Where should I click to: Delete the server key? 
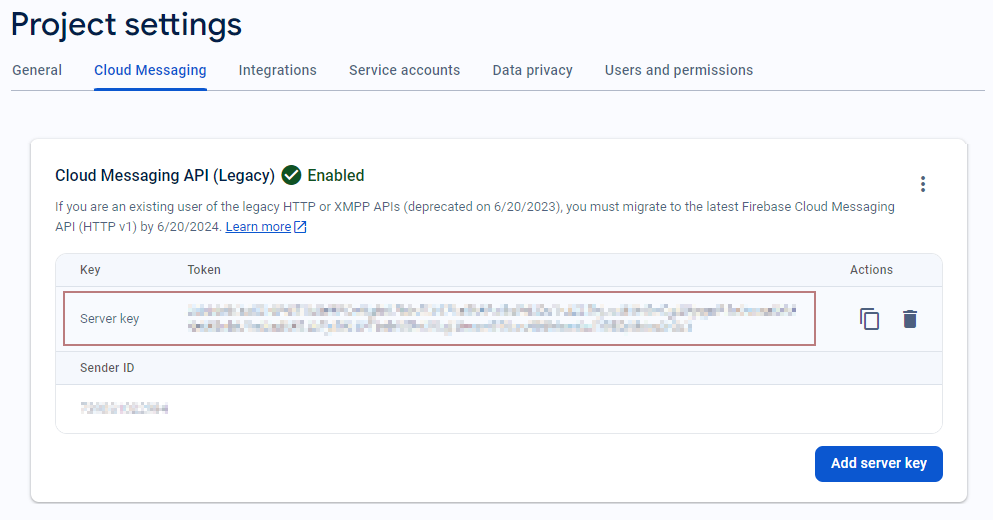909,319
